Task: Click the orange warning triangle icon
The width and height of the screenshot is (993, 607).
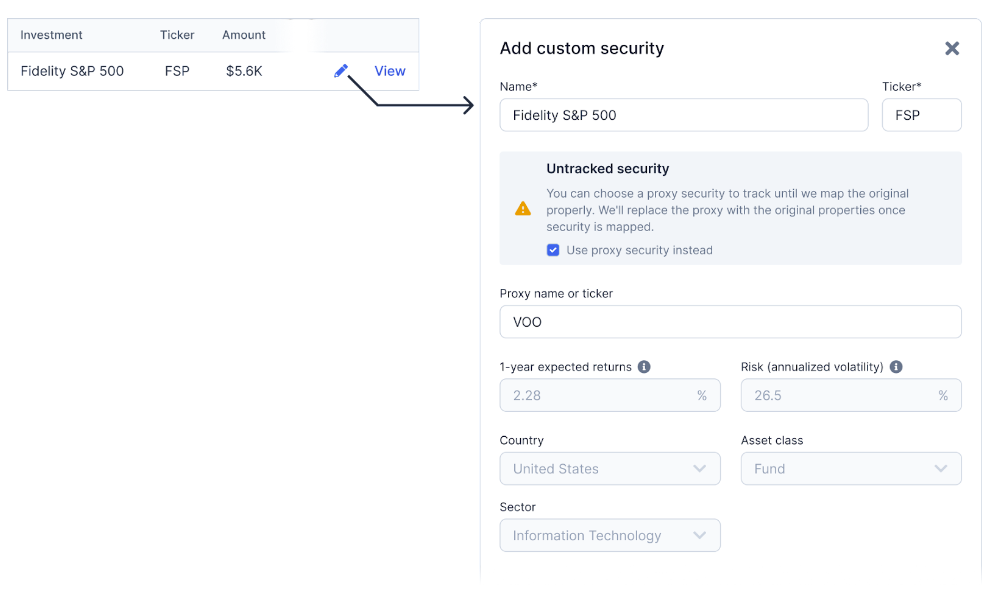Action: (x=523, y=208)
